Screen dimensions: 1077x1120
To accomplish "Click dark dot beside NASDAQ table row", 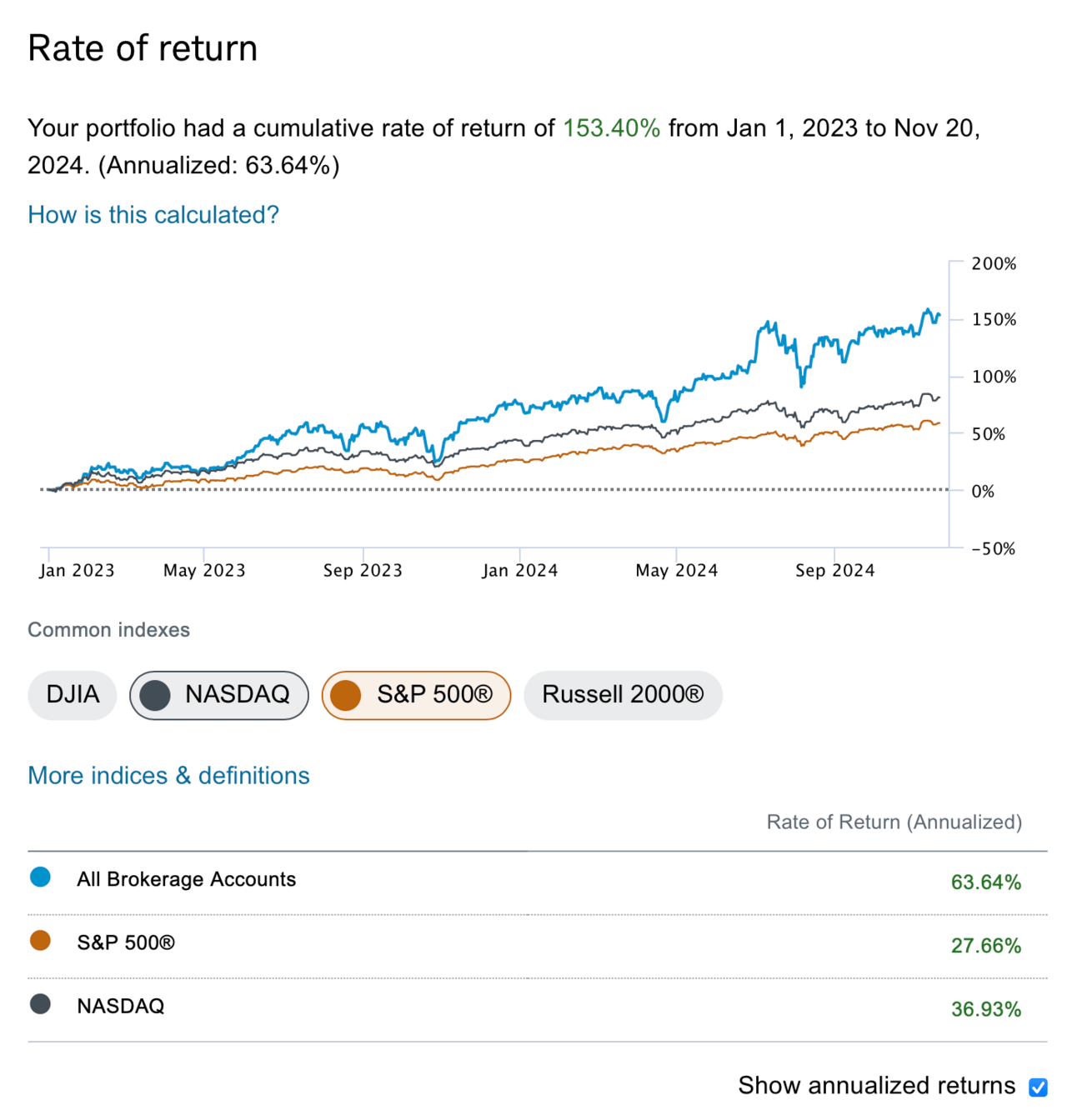I will click(x=40, y=1004).
